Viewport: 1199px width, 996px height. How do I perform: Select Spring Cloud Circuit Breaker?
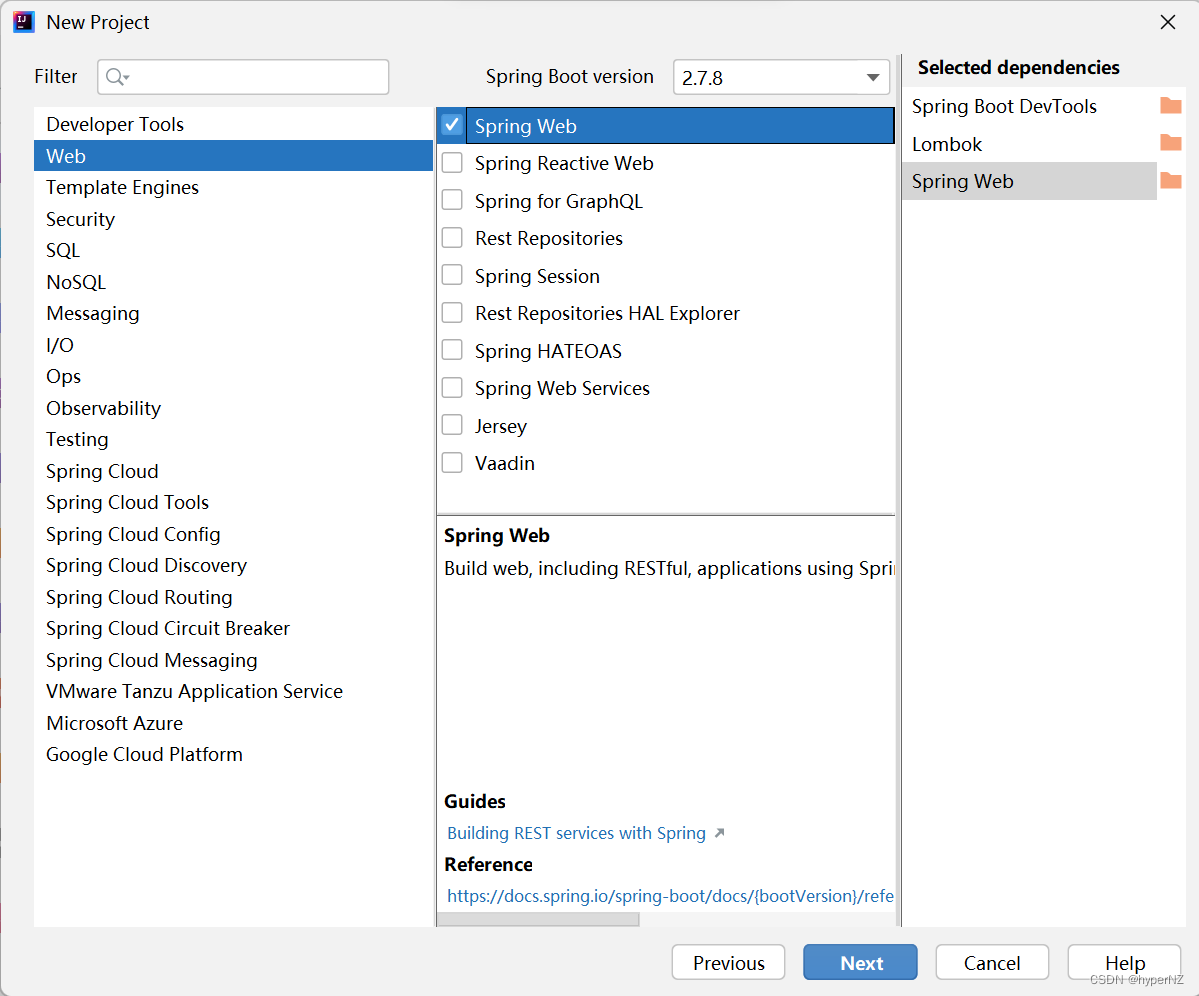point(233,628)
